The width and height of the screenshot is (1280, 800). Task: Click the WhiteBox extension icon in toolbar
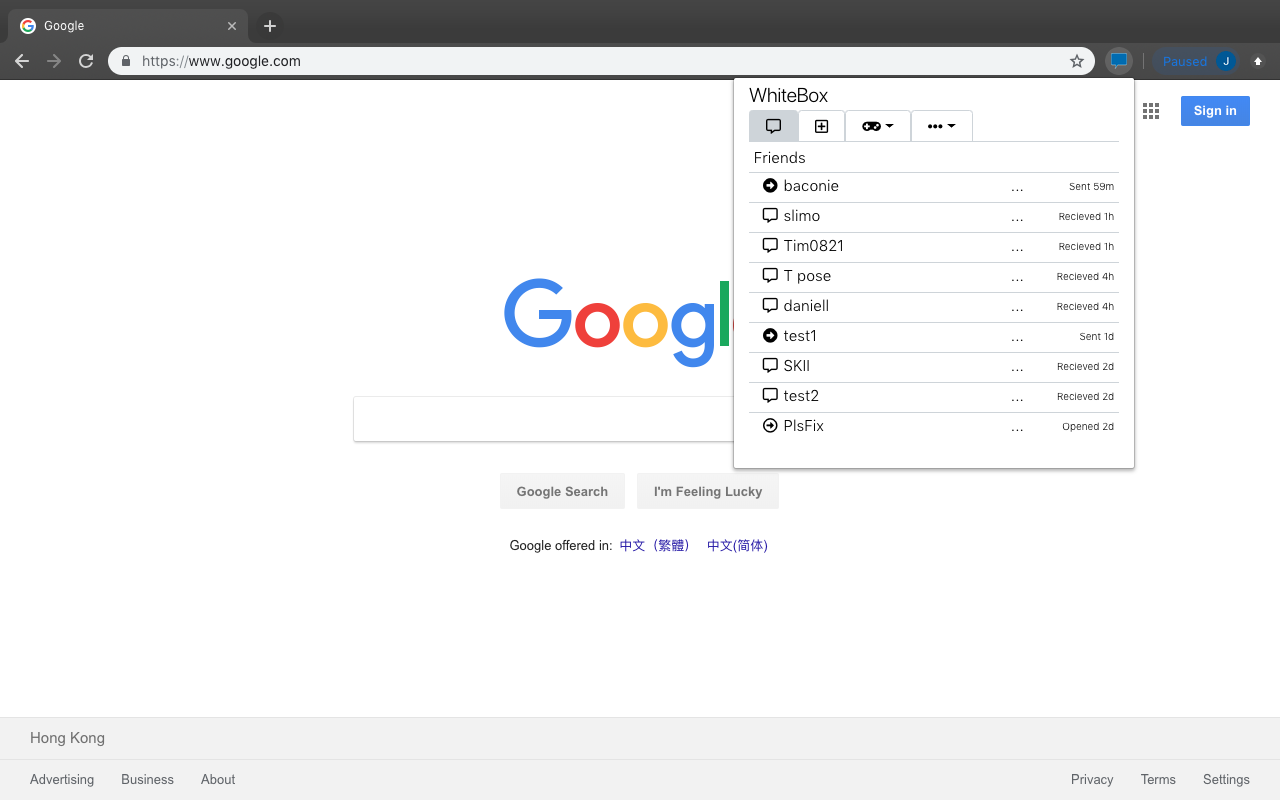pyautogui.click(x=1119, y=61)
